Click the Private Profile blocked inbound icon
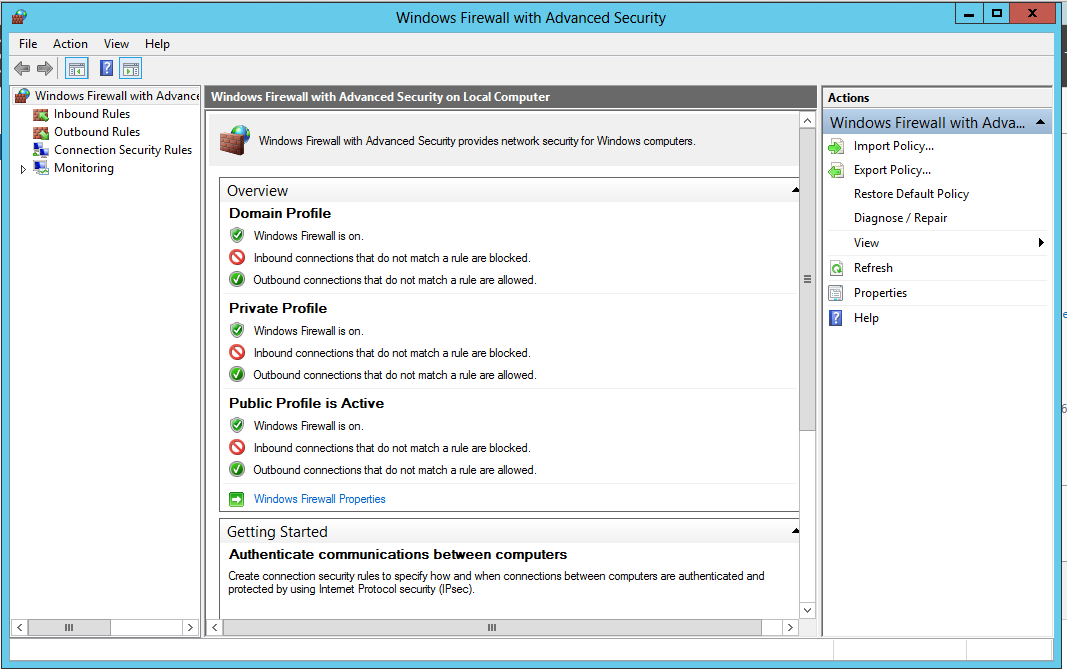This screenshot has width=1067, height=669. [237, 353]
